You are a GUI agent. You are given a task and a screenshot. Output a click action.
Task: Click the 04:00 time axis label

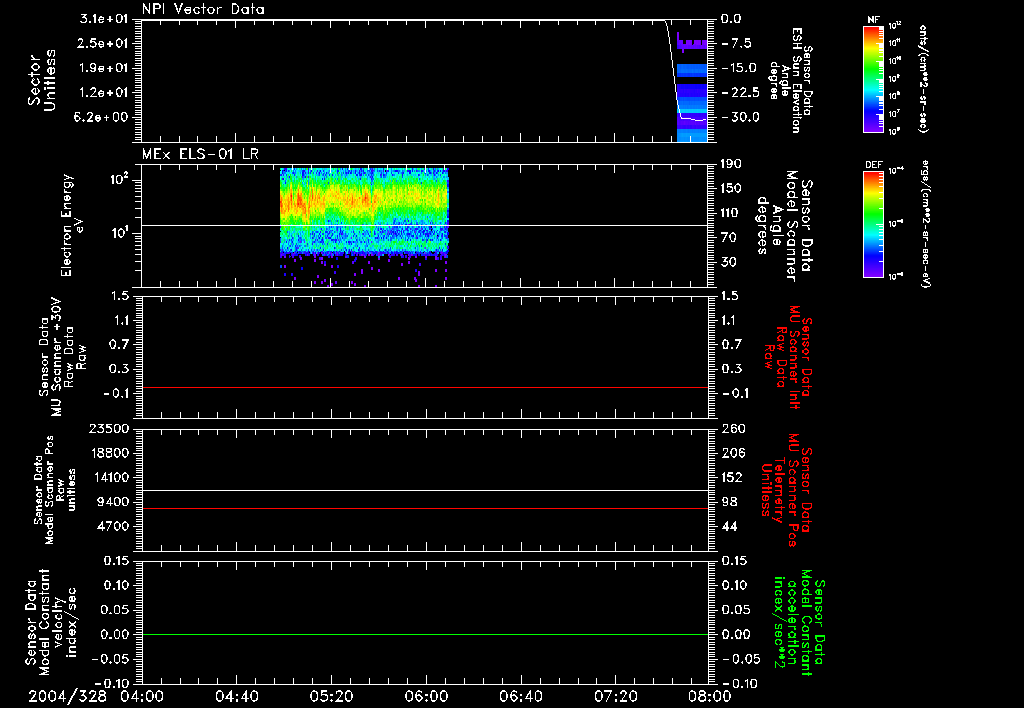coord(141,696)
